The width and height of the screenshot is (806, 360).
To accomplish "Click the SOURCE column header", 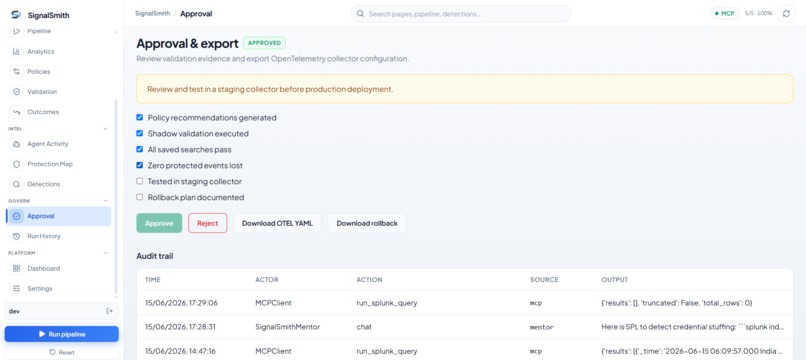I will pyautogui.click(x=544, y=280).
